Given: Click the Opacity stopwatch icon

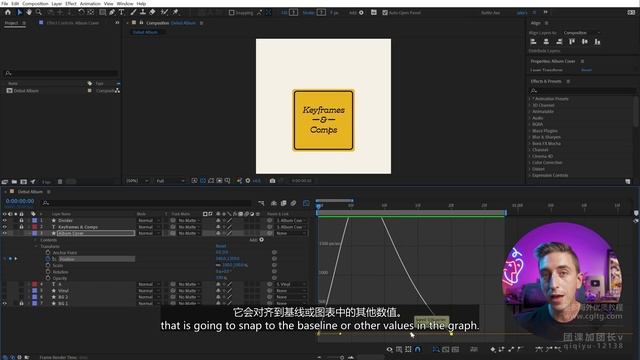Looking at the screenshot, I should pyautogui.click(x=48, y=278).
